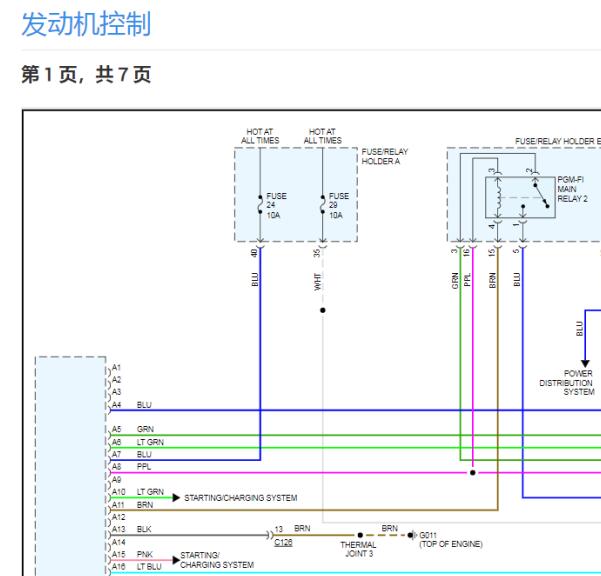
Task: Click the PGM-FI MAIN RELAY 2 label
Action: click(572, 189)
